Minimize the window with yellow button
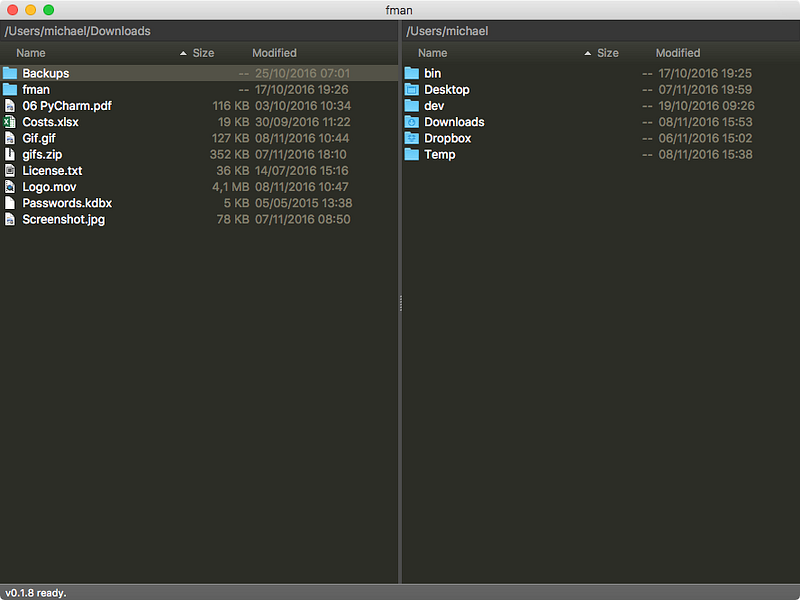This screenshot has height=600, width=800. click(31, 10)
